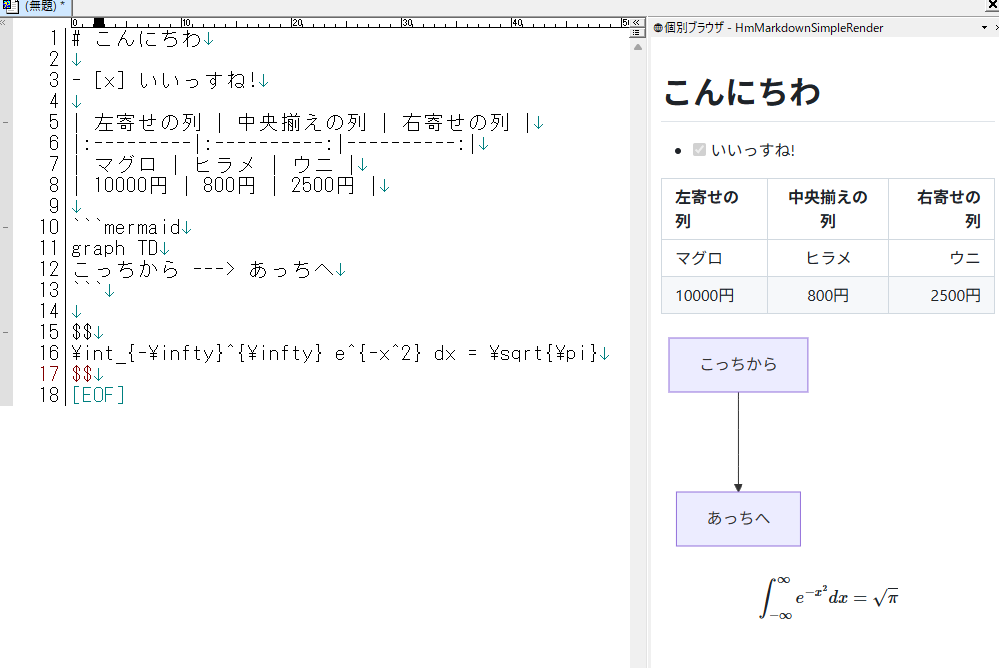Click the [EOF] marker in the editor
This screenshot has height=668, width=999.
tap(98, 395)
